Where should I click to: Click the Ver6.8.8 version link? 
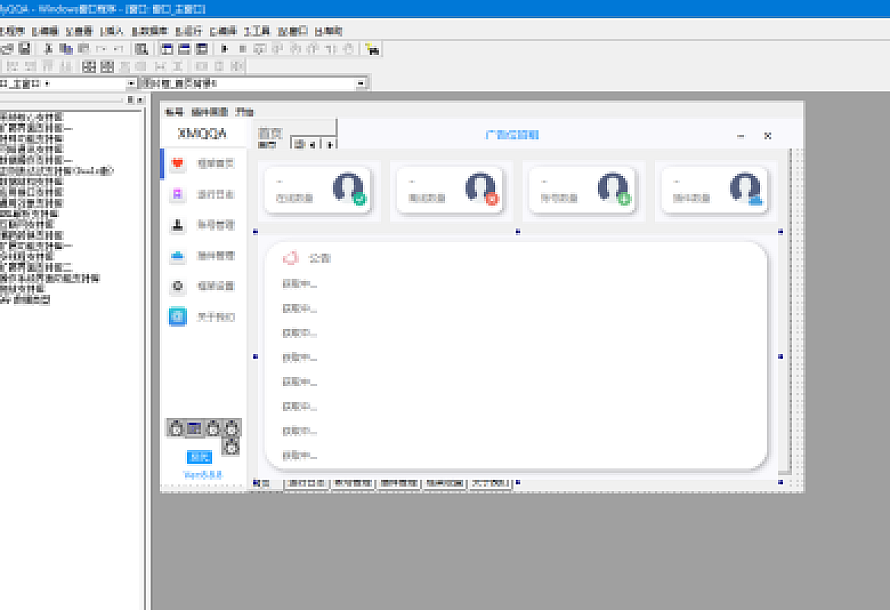click(203, 473)
